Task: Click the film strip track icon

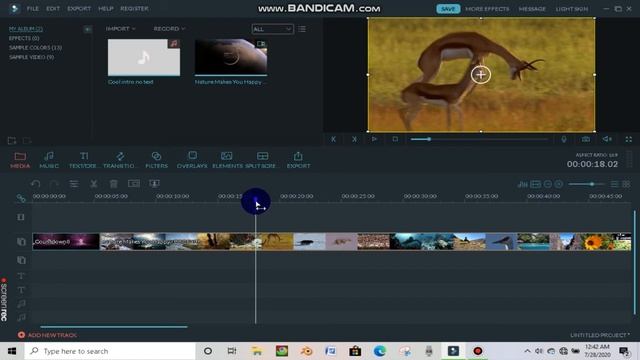Action: pos(21,217)
